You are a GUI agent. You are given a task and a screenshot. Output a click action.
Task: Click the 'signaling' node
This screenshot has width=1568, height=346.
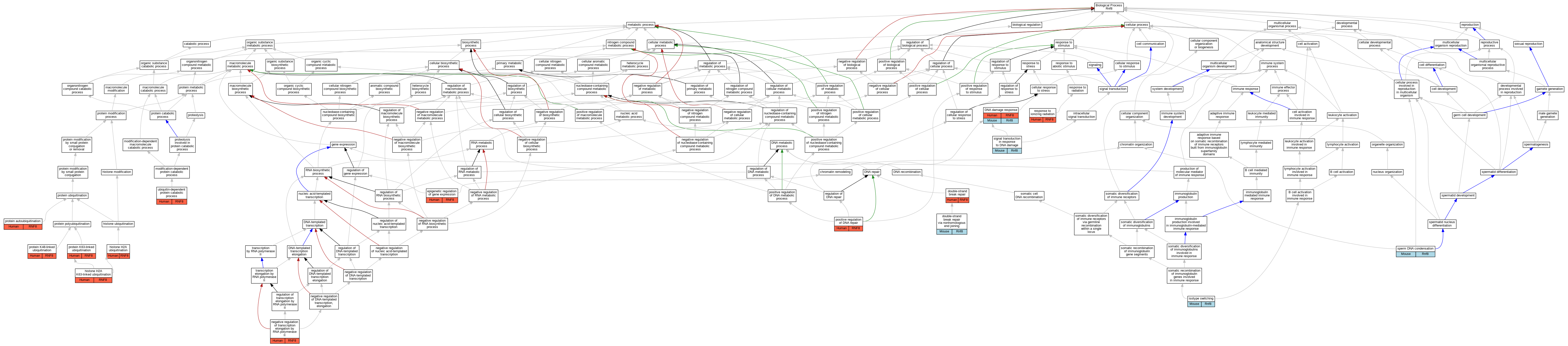(1095, 65)
